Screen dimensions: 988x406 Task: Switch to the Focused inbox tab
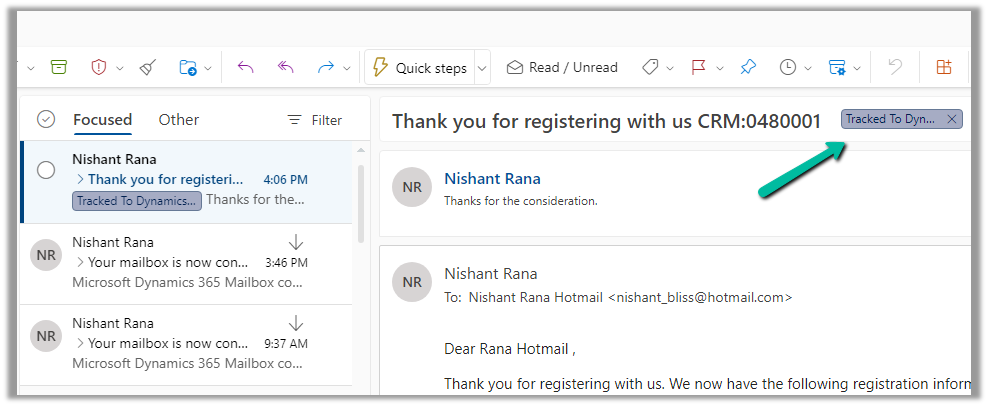click(x=102, y=119)
